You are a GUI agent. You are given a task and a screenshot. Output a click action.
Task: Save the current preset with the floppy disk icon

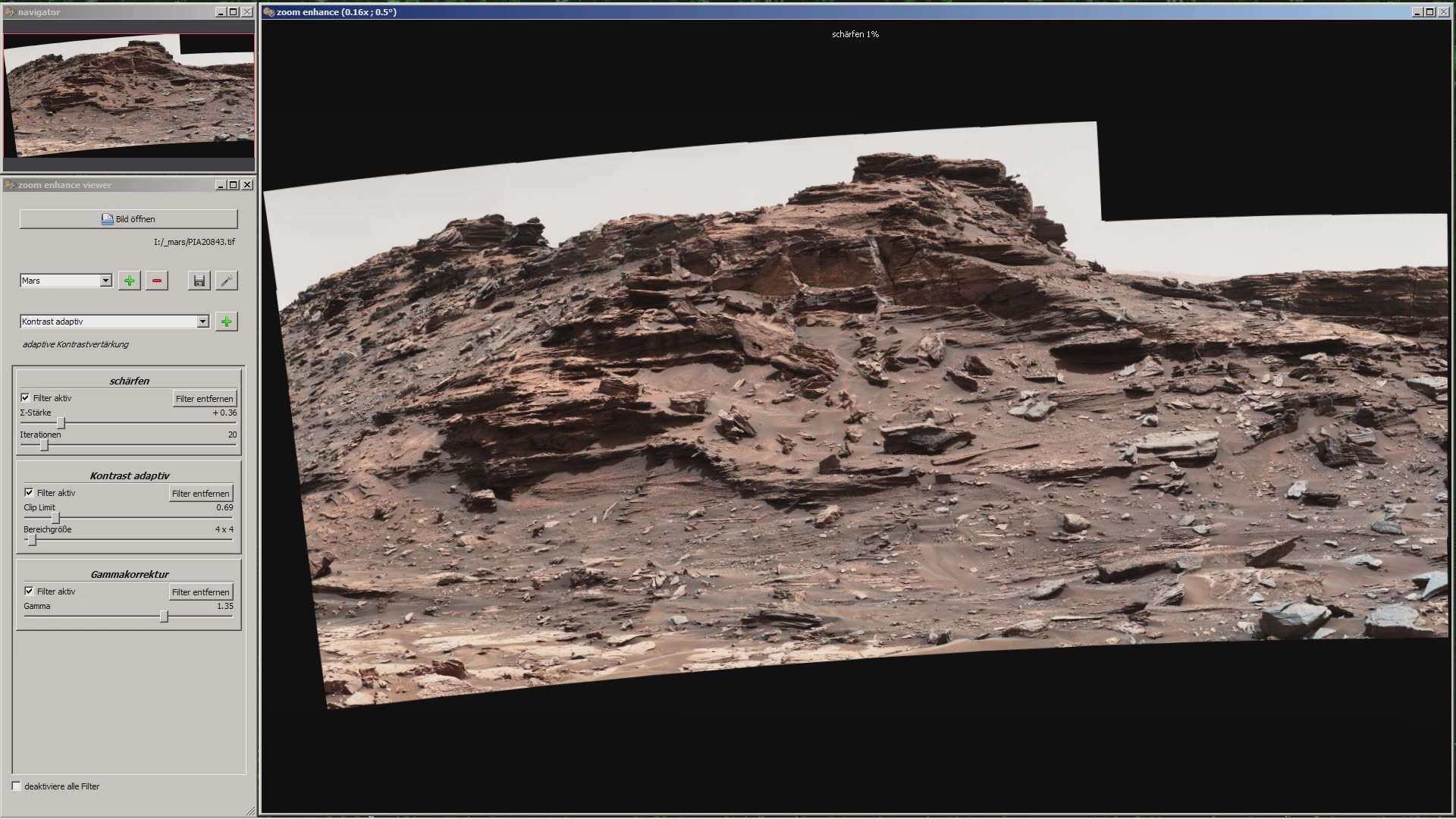coord(199,281)
